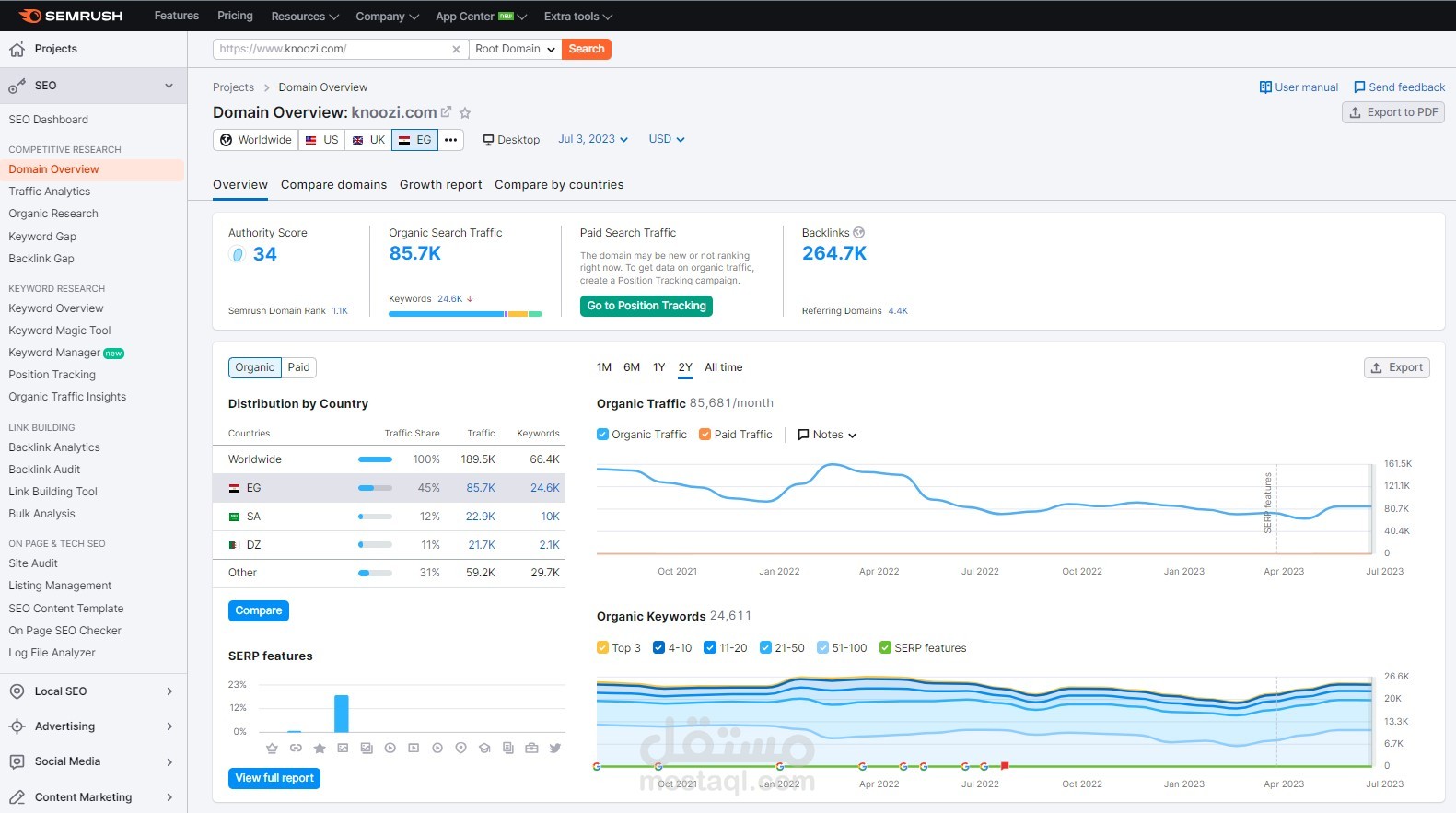Toggle the SERP features legend checkbox
The image size is (1456, 813).
885,648
